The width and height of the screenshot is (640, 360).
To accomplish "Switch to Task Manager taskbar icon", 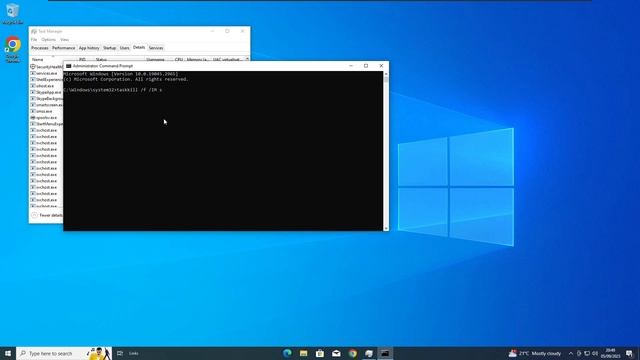I will click(369, 353).
